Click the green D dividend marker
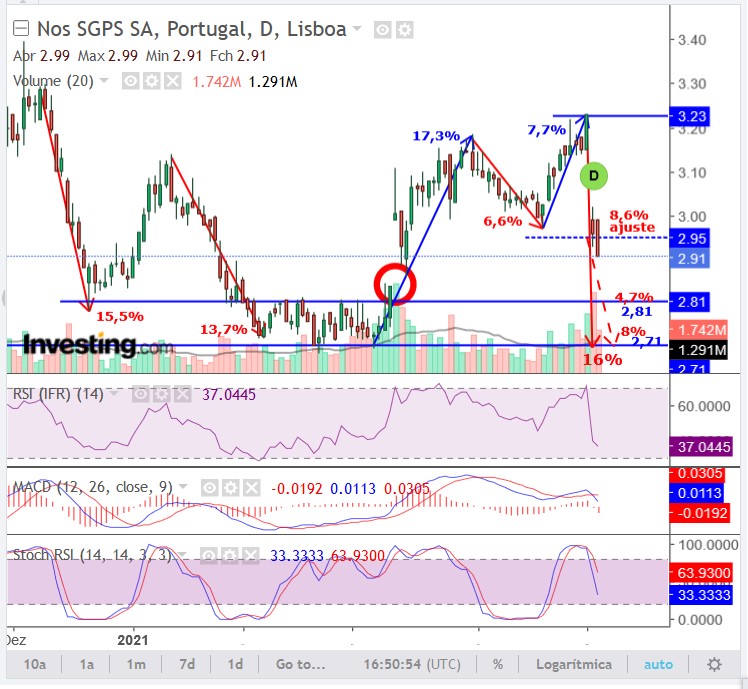Screen dimensions: 748x689 [593, 176]
